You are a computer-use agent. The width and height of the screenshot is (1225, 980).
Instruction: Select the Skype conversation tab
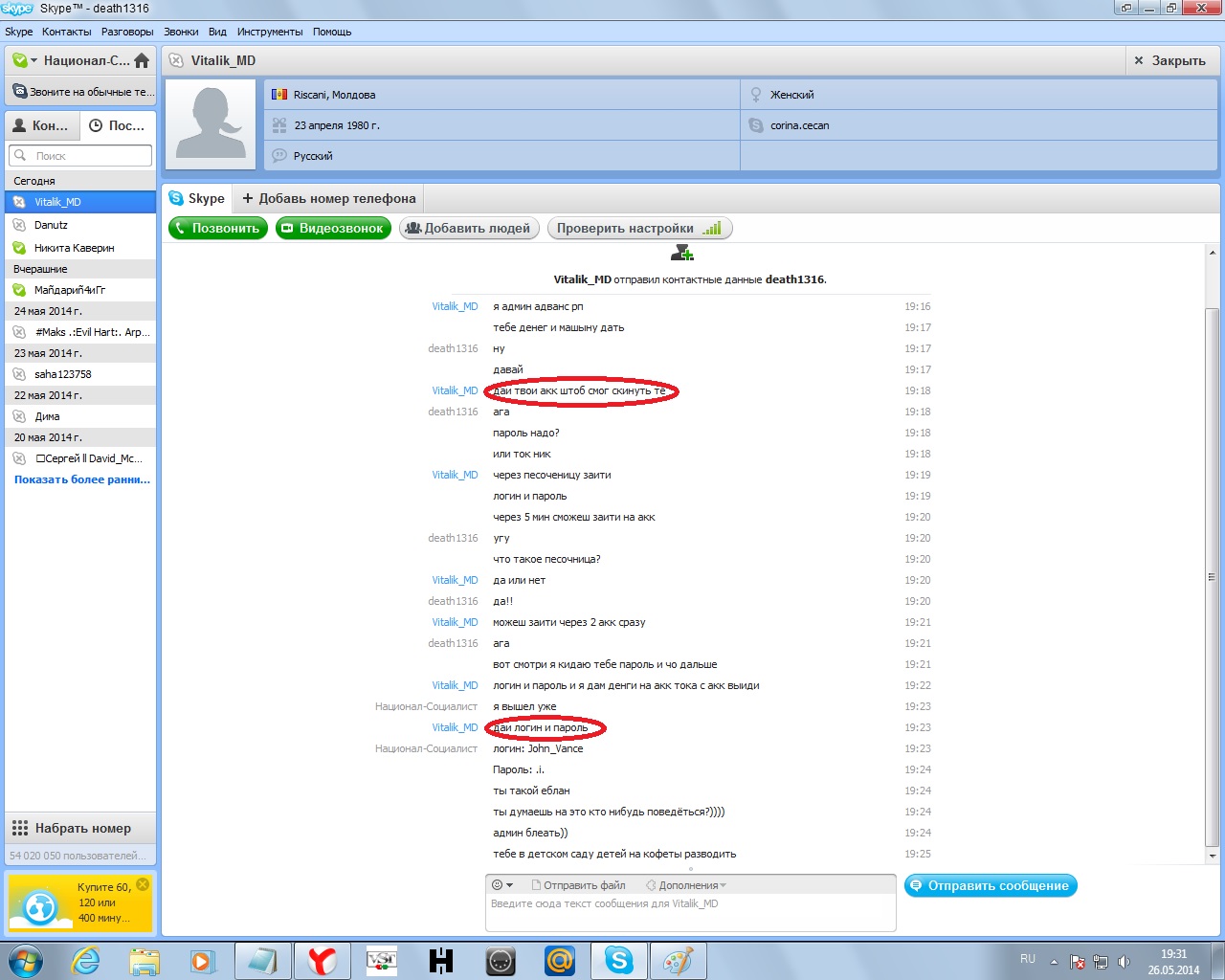(x=197, y=198)
